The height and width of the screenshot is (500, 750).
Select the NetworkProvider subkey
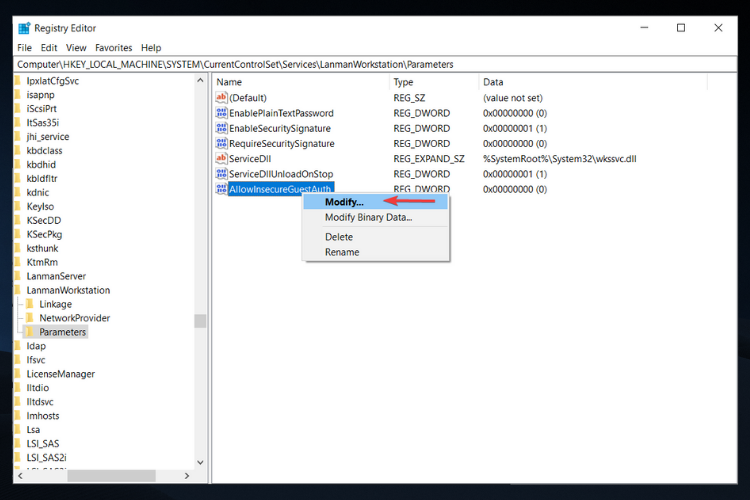(75, 318)
